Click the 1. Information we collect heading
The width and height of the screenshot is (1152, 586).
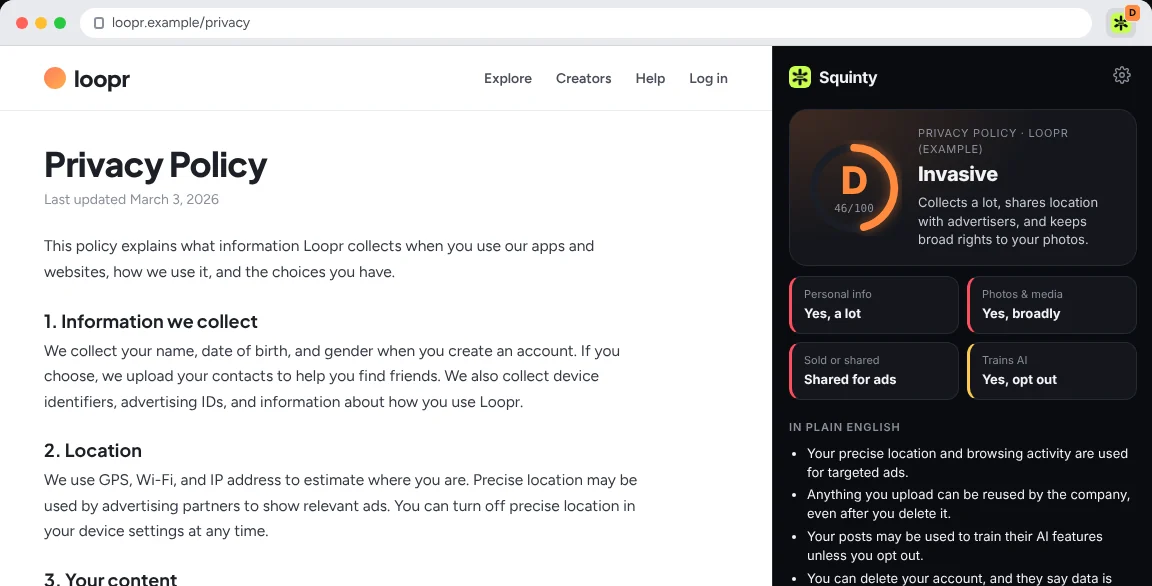pyautogui.click(x=151, y=322)
